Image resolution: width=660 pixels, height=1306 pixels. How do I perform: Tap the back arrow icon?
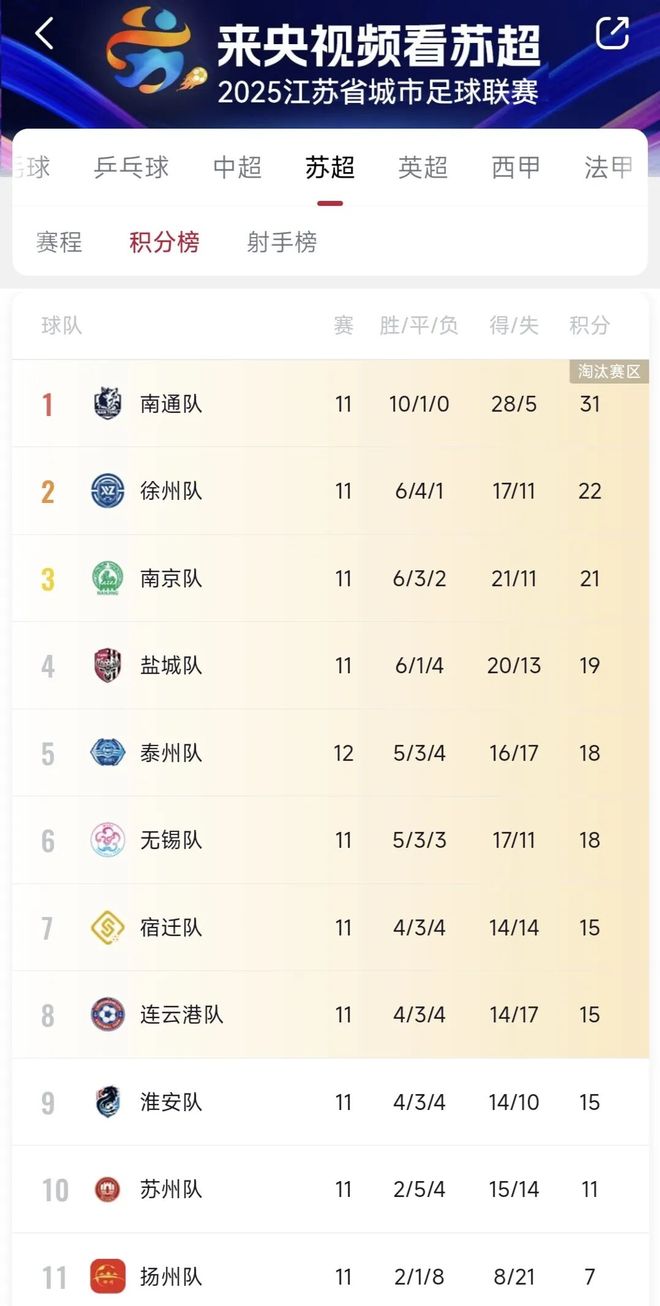pyautogui.click(x=44, y=34)
